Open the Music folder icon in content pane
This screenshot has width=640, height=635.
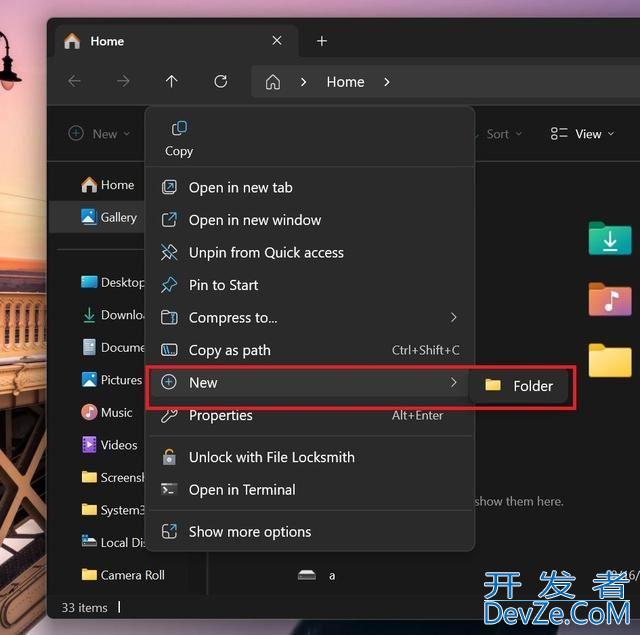coord(609,299)
